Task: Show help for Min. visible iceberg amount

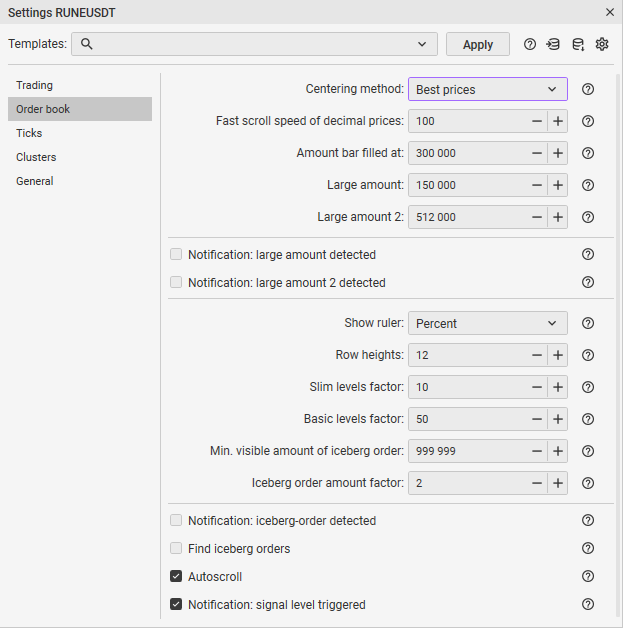Action: pos(588,451)
